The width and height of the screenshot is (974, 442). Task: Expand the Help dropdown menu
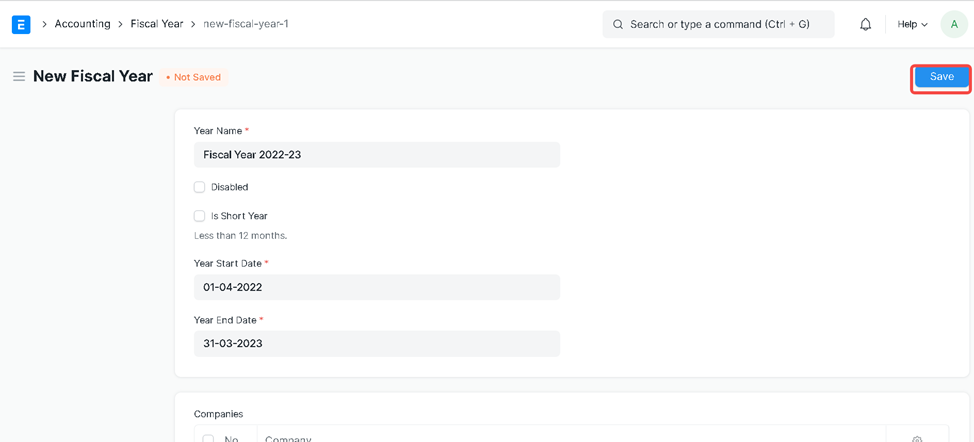point(912,24)
